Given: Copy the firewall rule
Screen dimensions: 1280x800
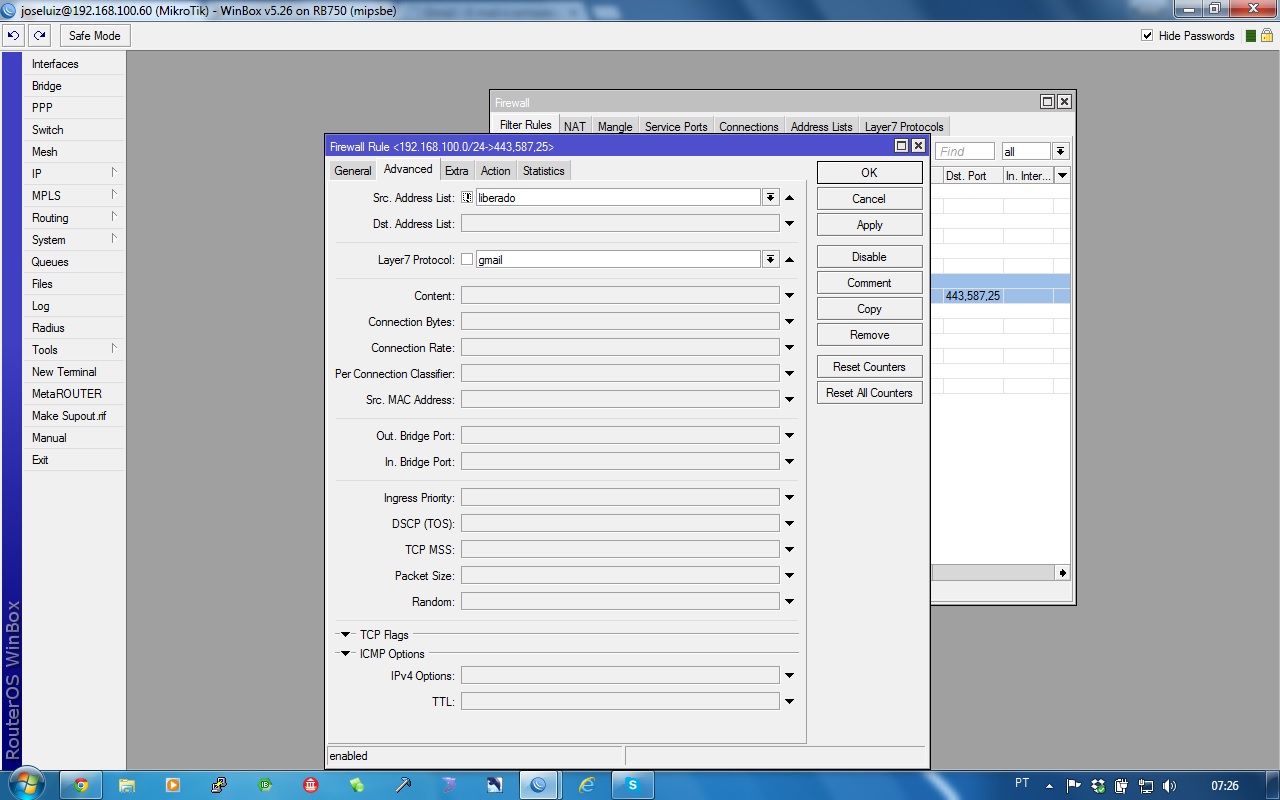Looking at the screenshot, I should click(x=869, y=309).
